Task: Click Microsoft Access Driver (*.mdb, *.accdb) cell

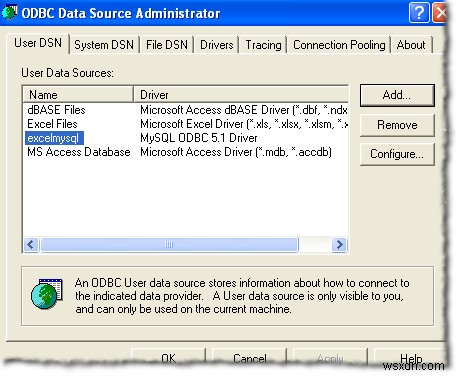Action: [236, 152]
